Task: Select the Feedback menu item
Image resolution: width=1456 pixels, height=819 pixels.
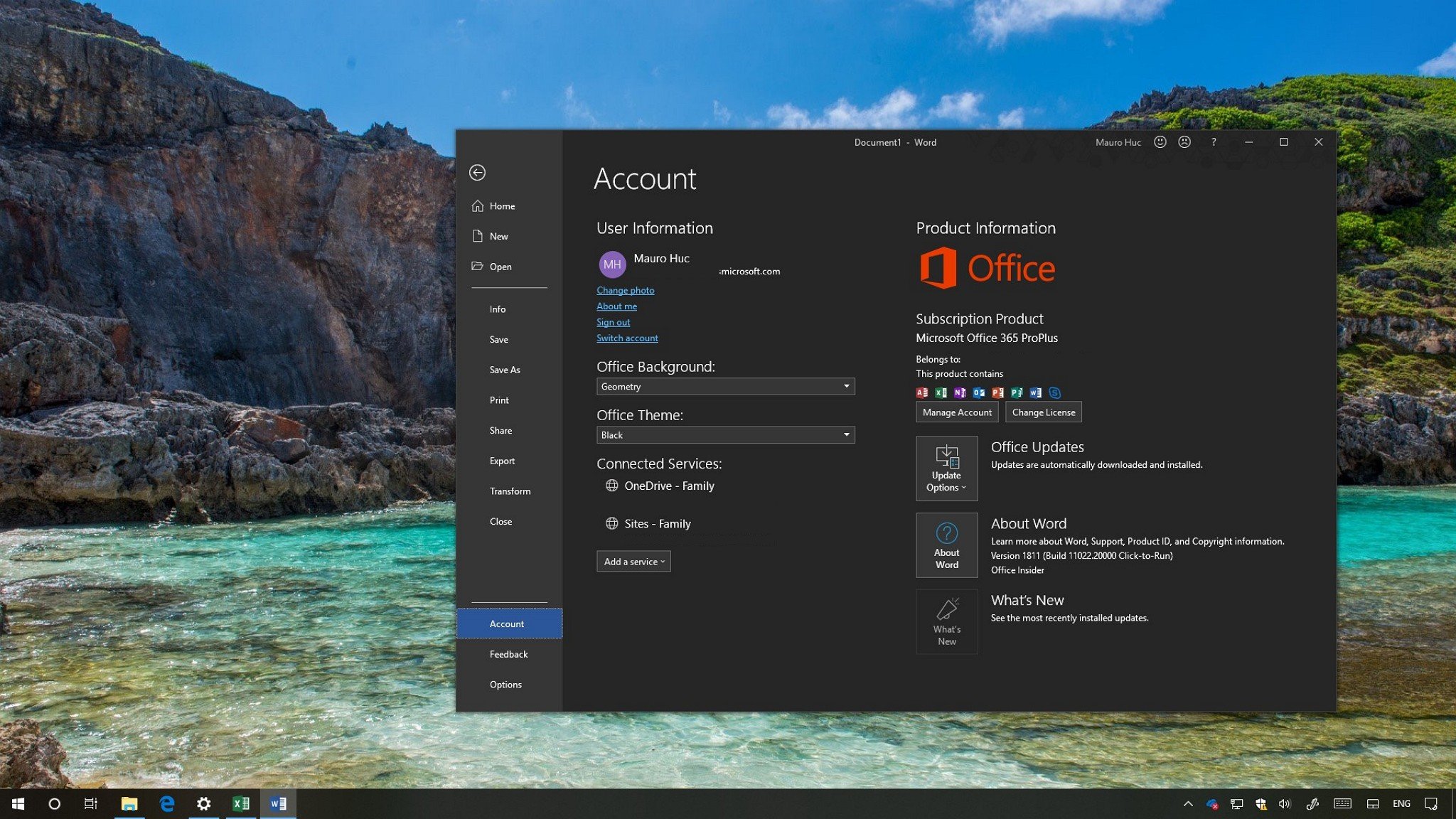Action: (508, 653)
